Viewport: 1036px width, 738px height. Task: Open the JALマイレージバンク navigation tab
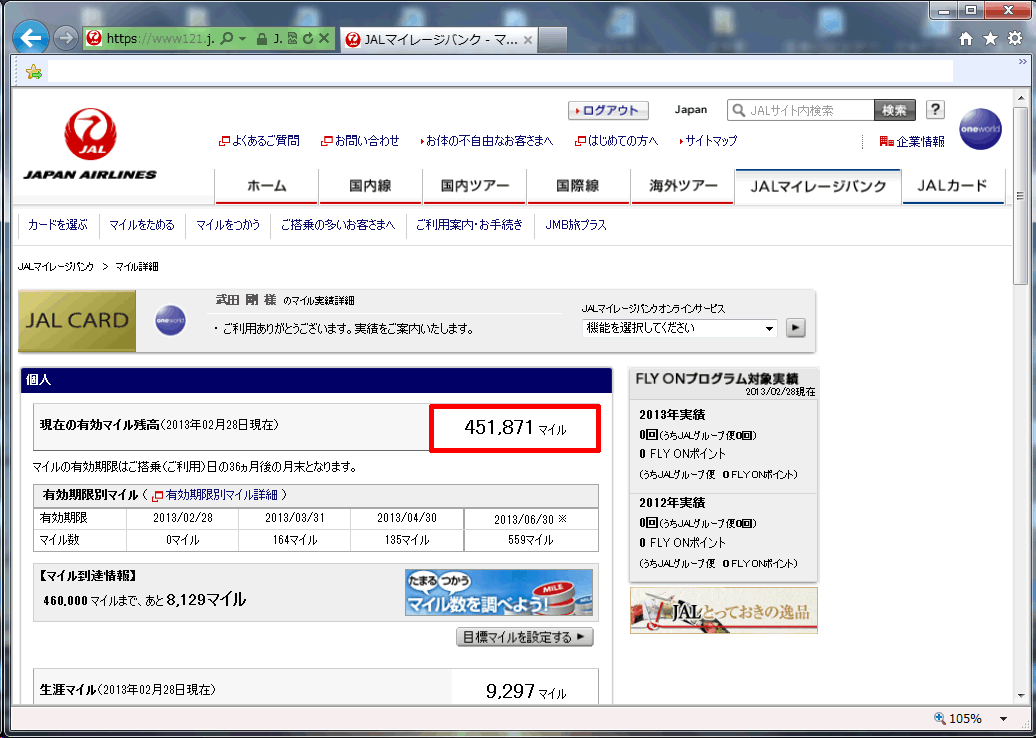pyautogui.click(x=818, y=186)
